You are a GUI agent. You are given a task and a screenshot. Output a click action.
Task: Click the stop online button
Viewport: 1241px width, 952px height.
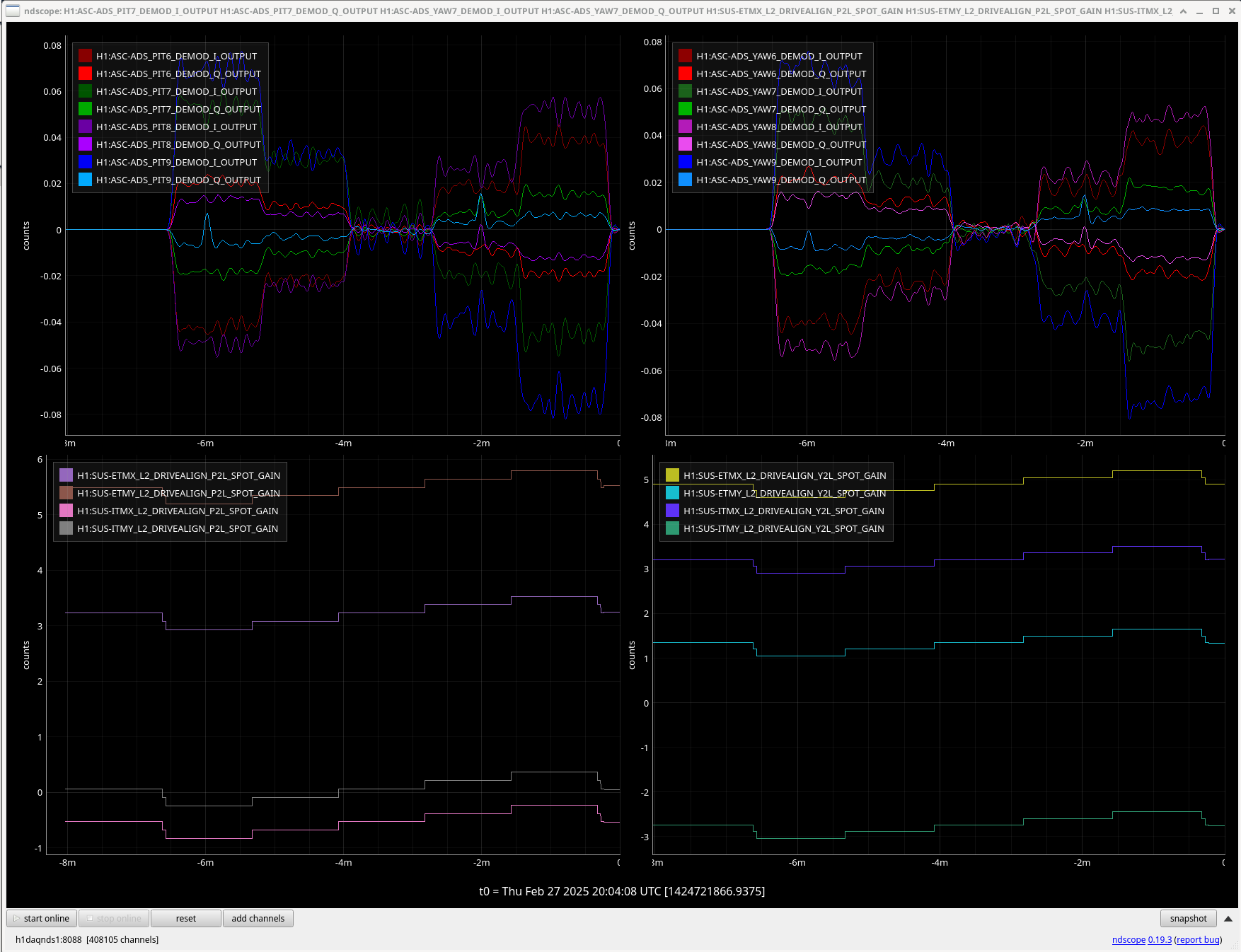pos(114,918)
